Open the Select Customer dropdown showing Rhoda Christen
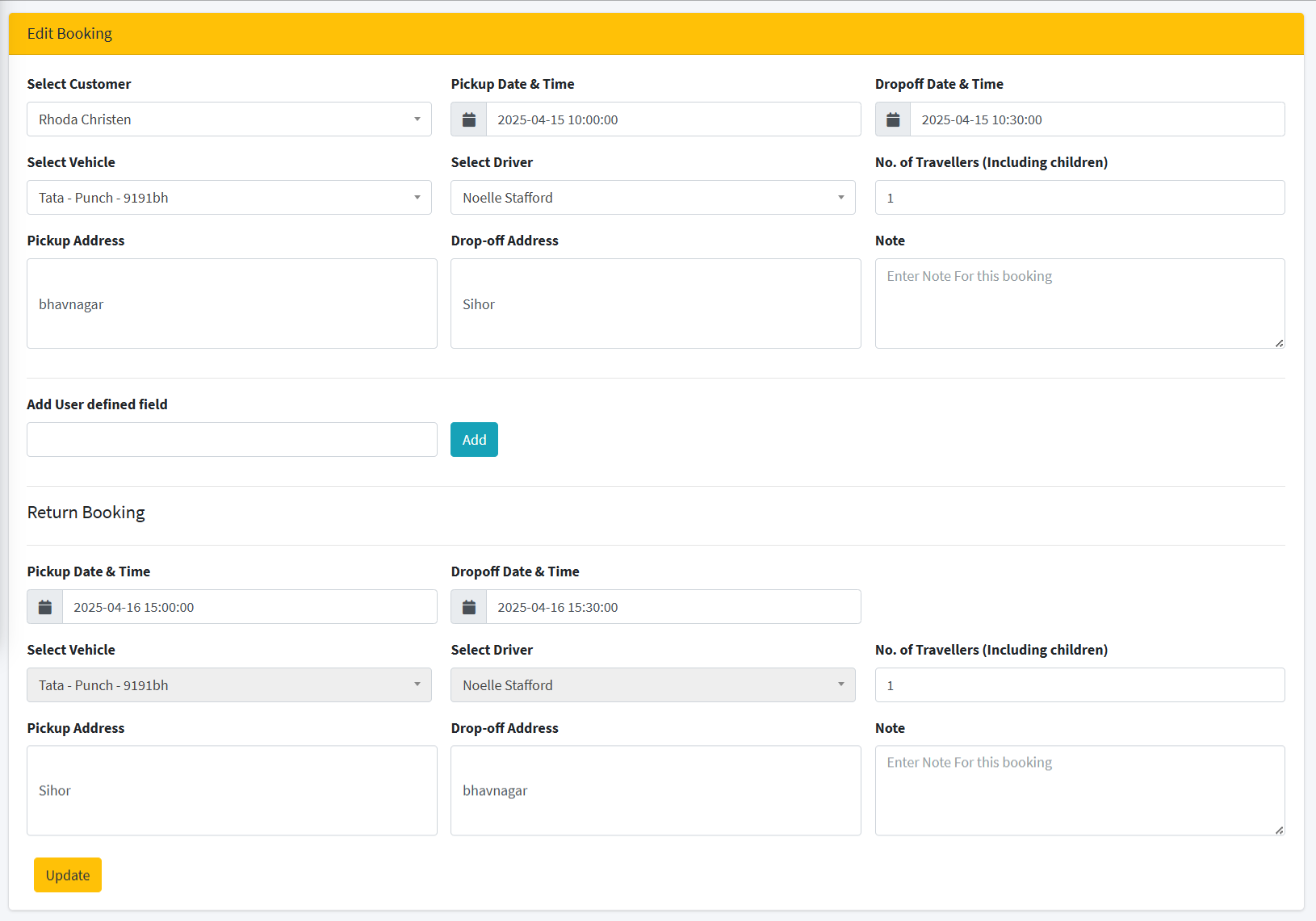 coord(229,119)
